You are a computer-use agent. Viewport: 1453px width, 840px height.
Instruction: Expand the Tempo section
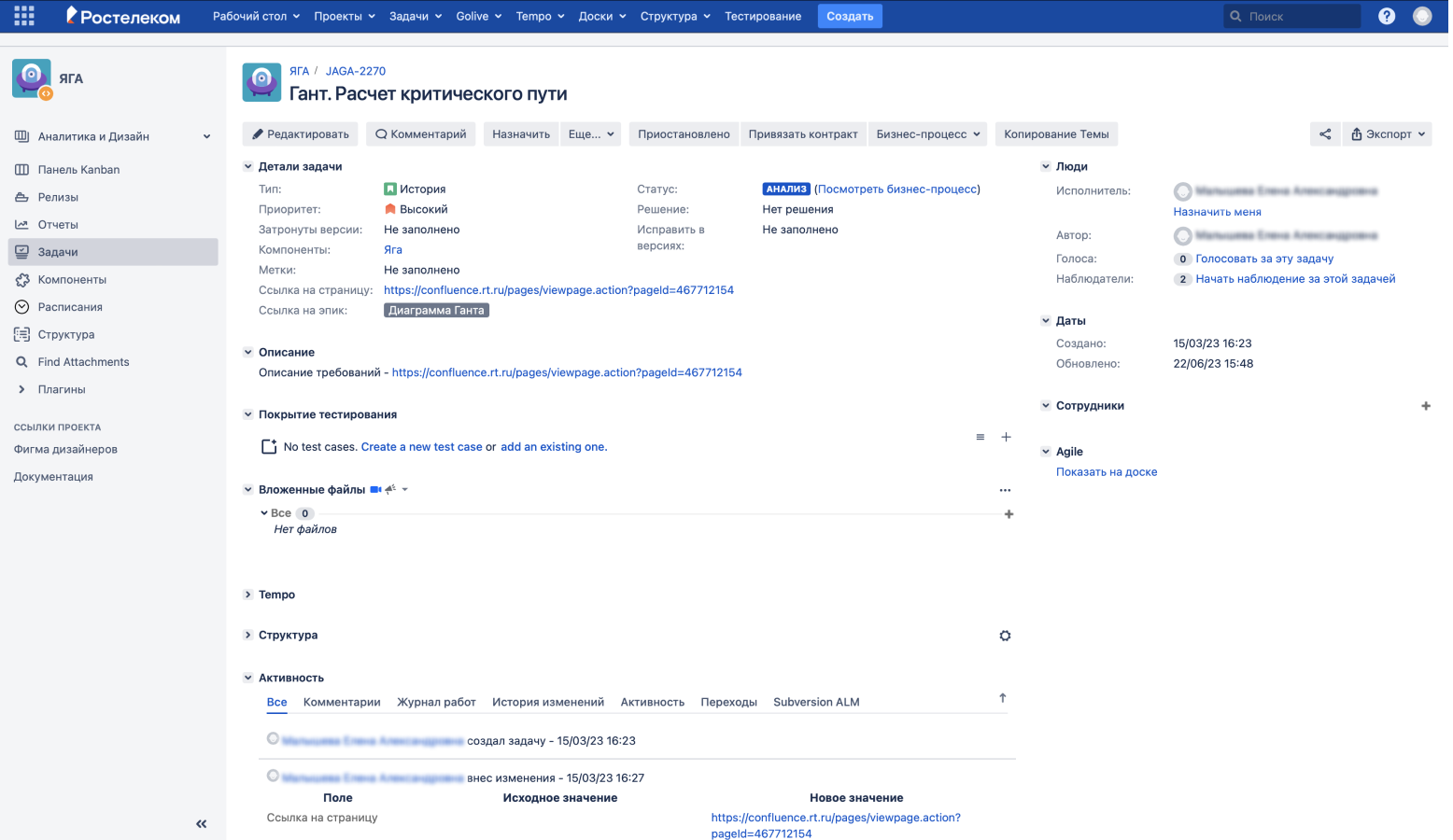click(x=247, y=595)
